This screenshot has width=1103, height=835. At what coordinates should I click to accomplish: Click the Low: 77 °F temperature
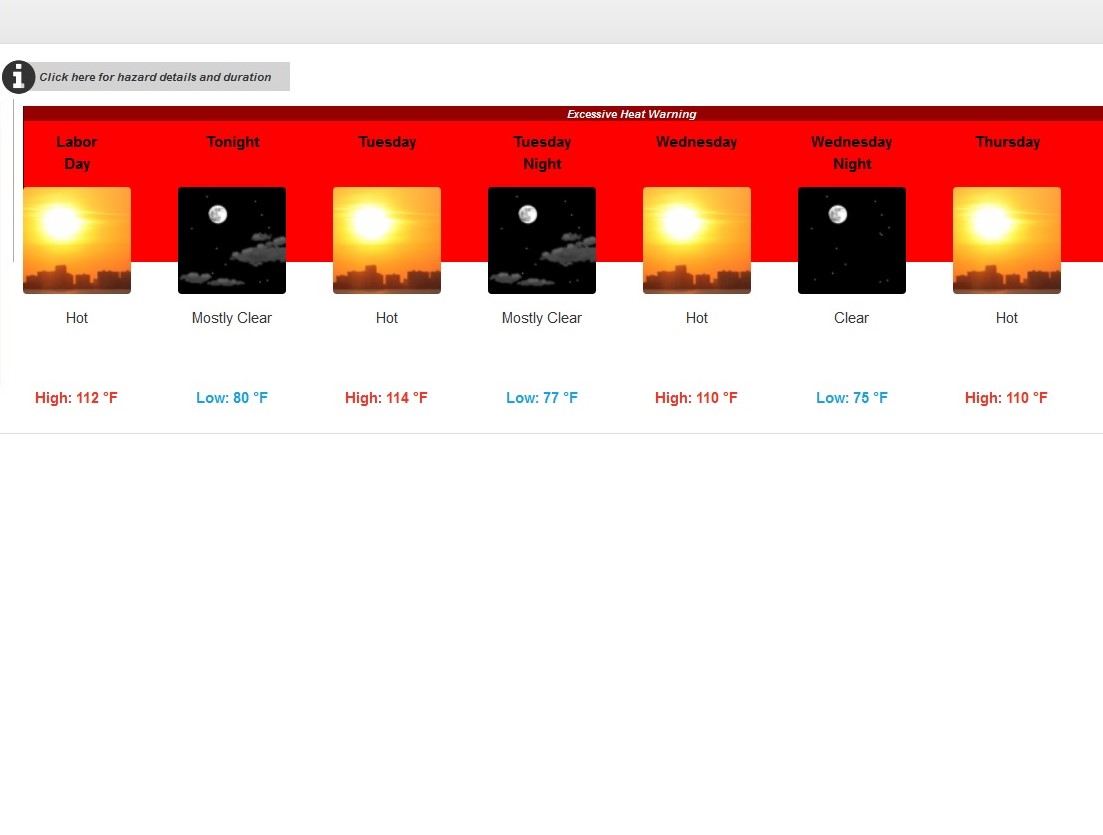coord(542,398)
